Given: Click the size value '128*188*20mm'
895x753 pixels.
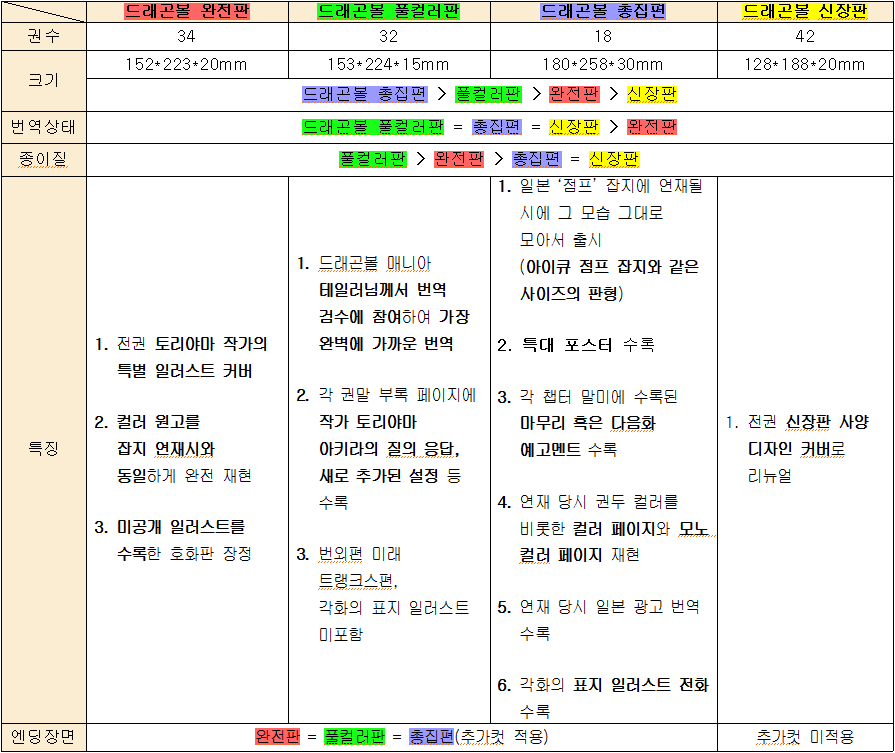Looking at the screenshot, I should (805, 64).
